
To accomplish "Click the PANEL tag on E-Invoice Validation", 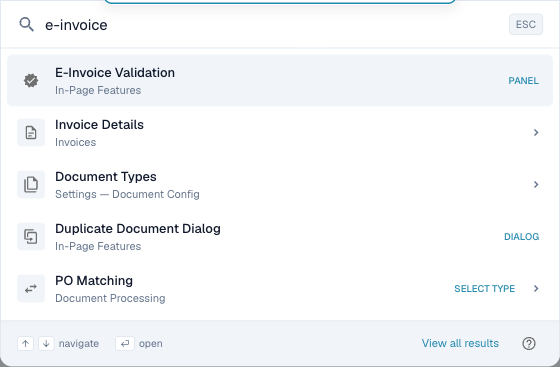I will (524, 81).
